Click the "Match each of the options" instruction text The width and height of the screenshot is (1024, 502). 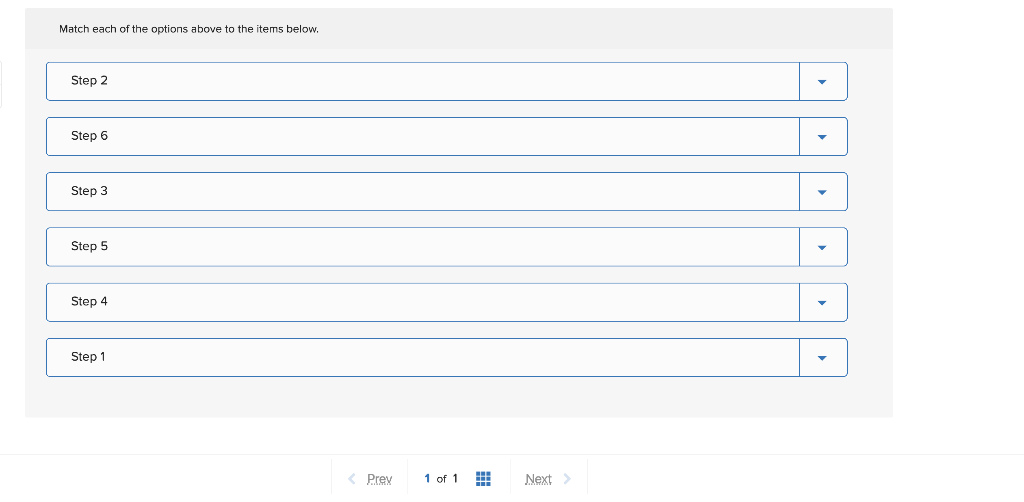point(189,29)
